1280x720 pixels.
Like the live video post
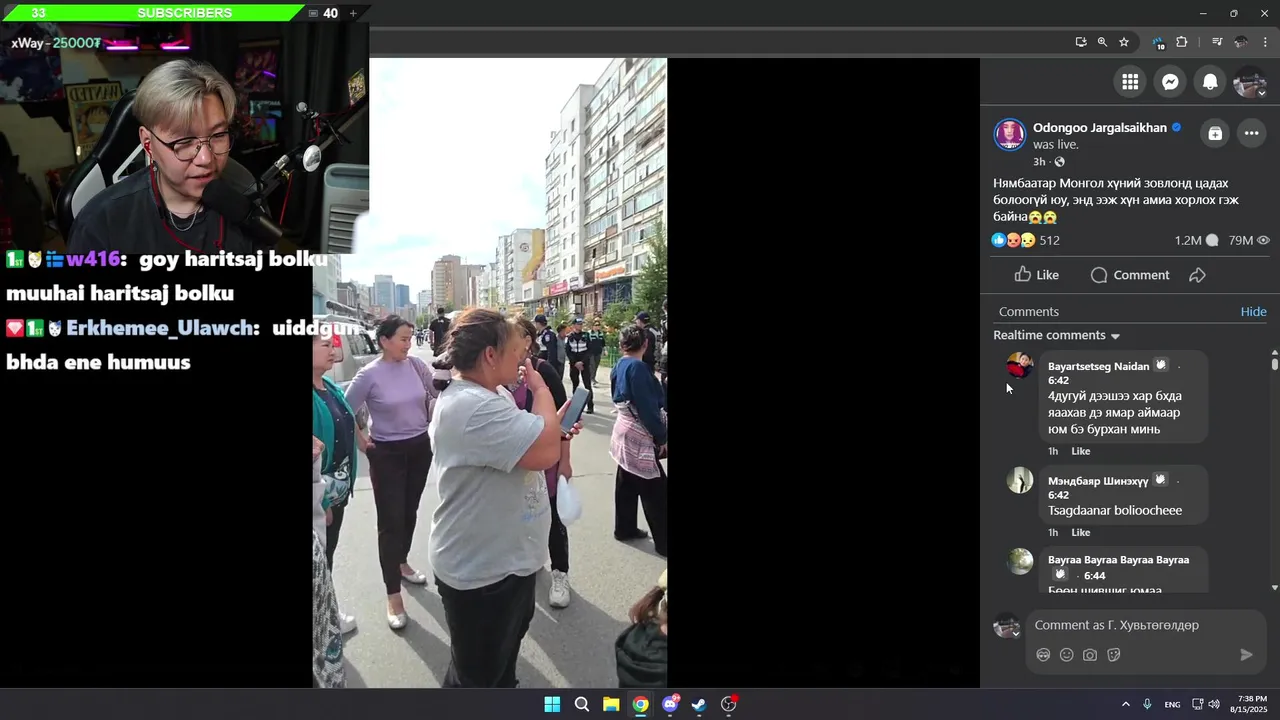pos(1036,275)
